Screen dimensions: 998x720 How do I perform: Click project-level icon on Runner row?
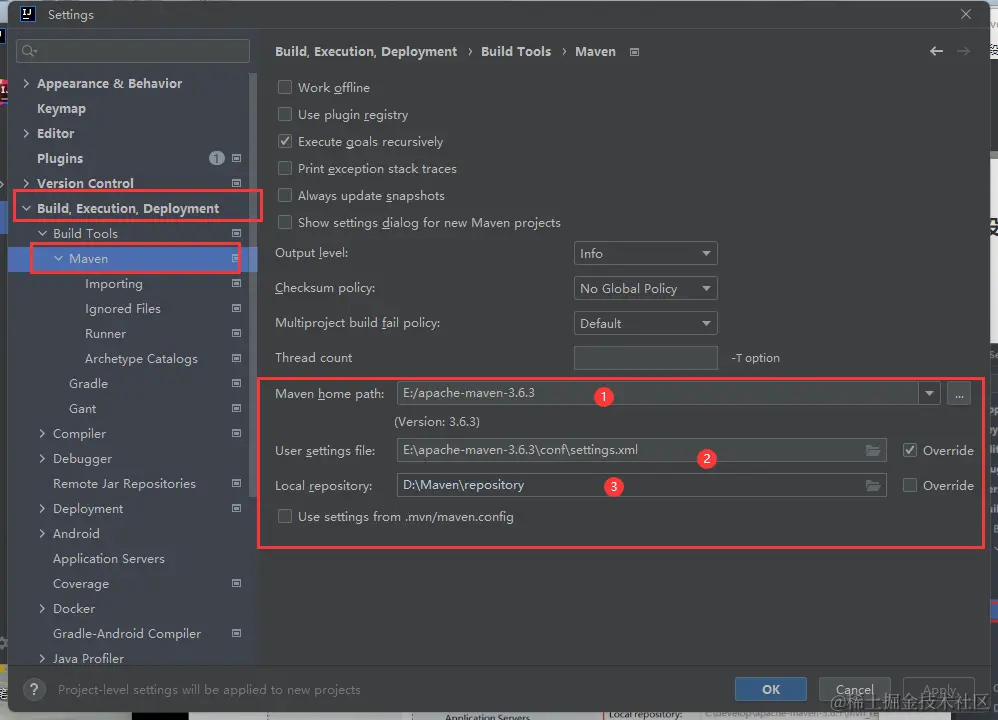(236, 333)
